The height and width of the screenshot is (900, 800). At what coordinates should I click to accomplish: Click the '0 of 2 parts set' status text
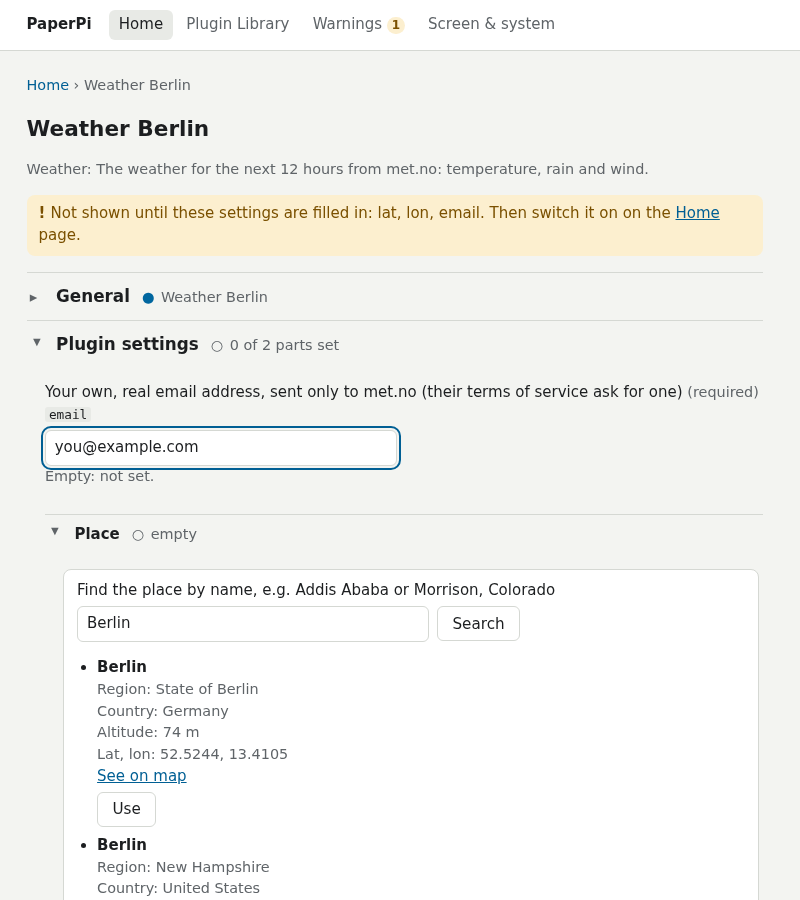pyautogui.click(x=285, y=346)
